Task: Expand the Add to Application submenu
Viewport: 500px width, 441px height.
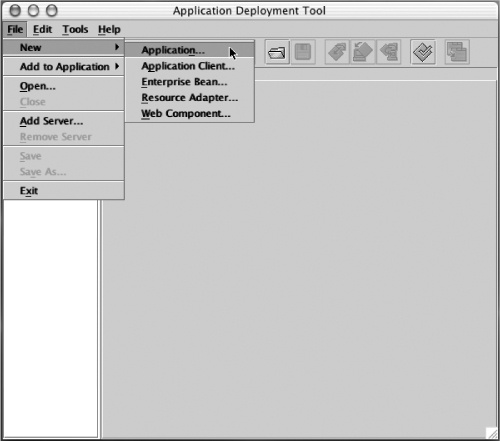Action: (x=64, y=67)
